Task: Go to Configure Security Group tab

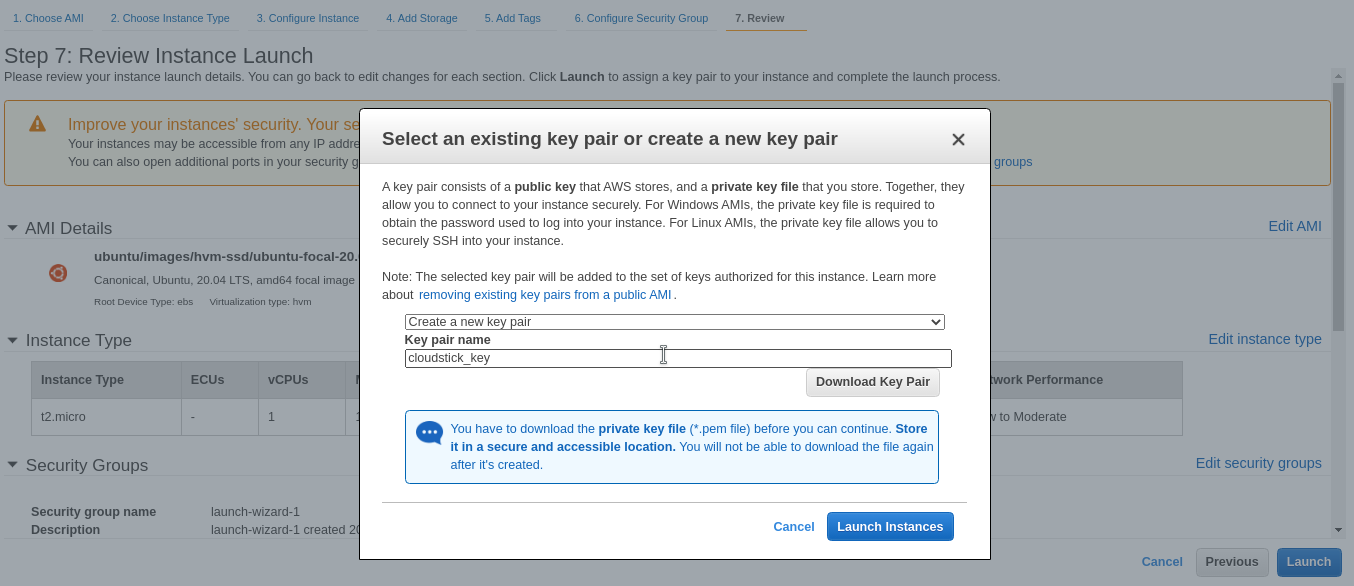Action: pyautogui.click(x=641, y=18)
